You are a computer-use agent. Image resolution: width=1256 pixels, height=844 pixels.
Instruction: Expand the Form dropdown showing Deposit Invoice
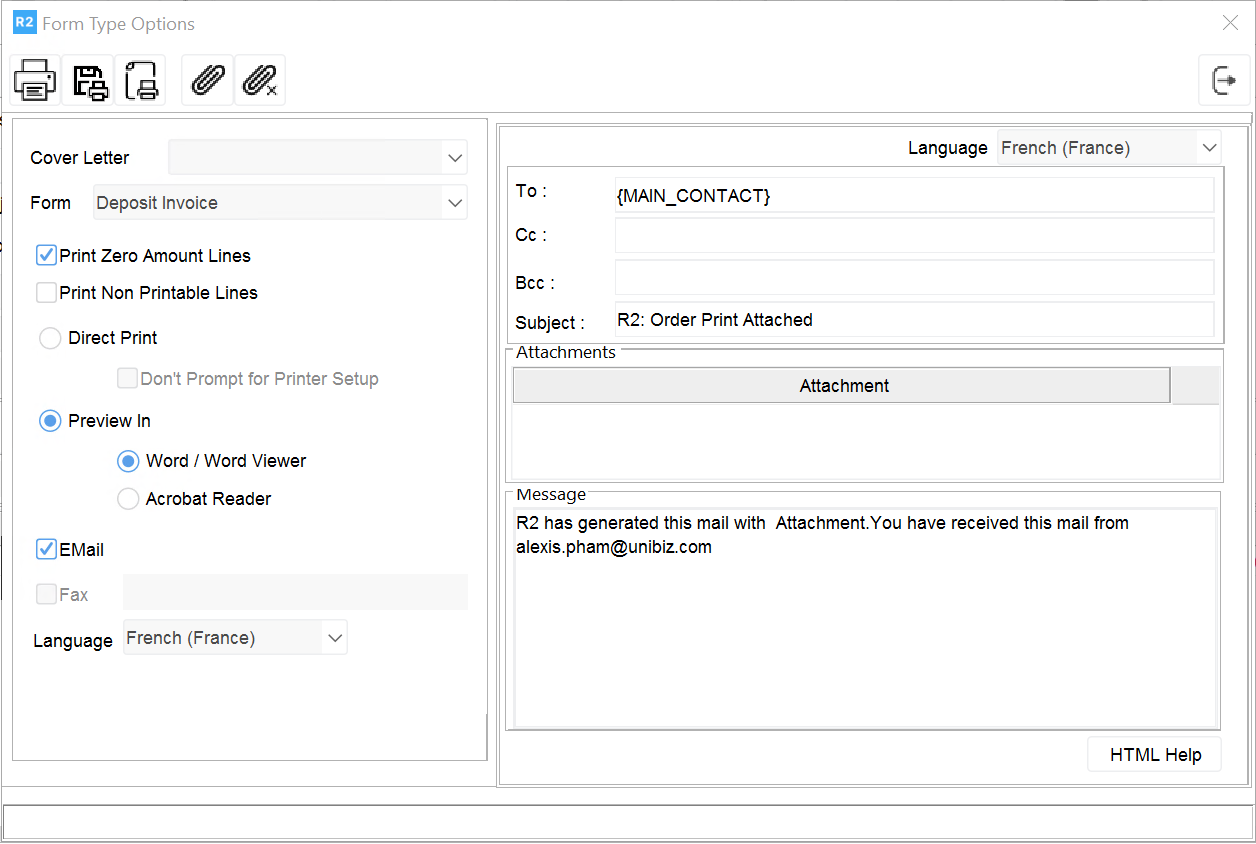point(455,203)
